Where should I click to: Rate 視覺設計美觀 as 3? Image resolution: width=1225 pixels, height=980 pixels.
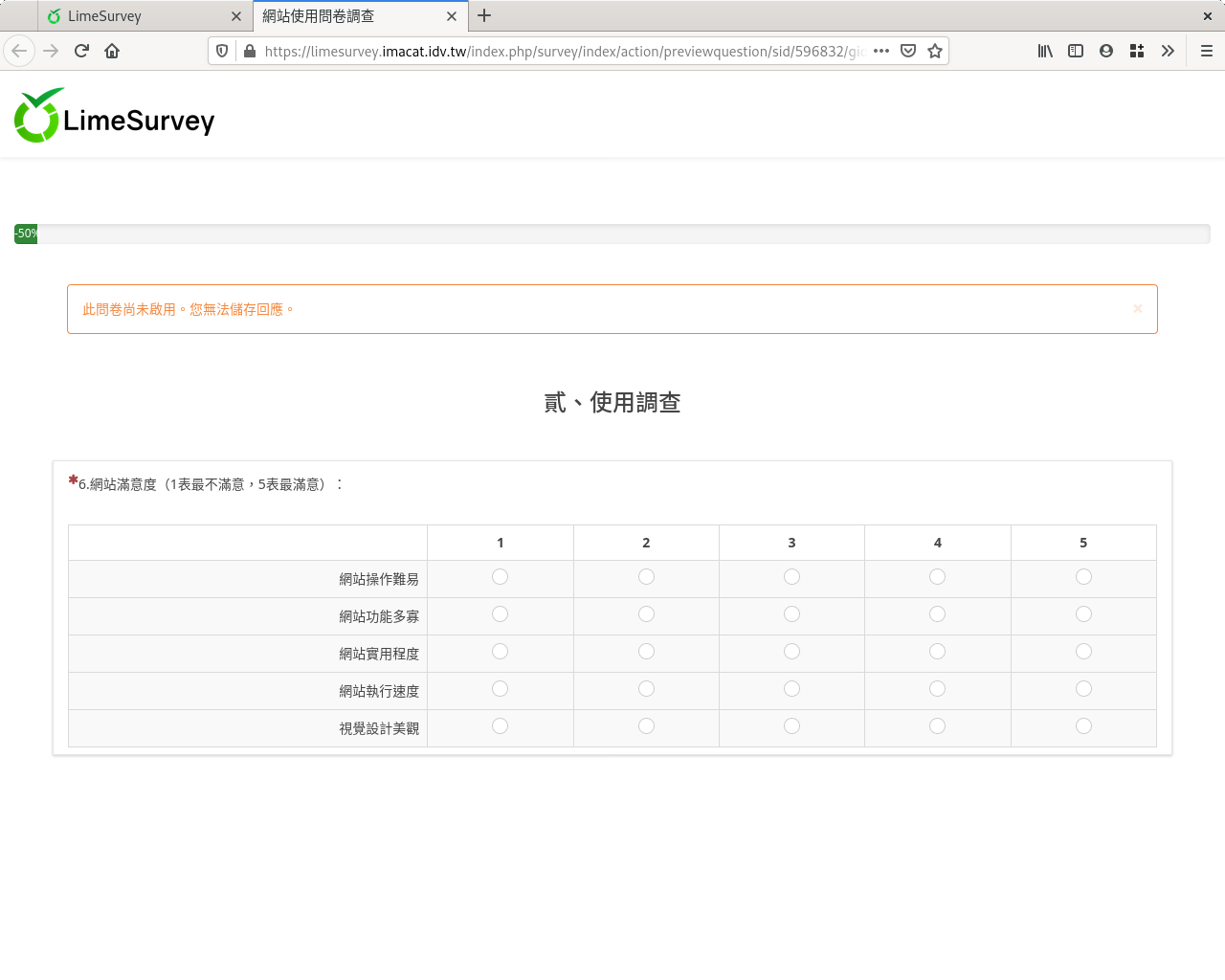click(791, 726)
